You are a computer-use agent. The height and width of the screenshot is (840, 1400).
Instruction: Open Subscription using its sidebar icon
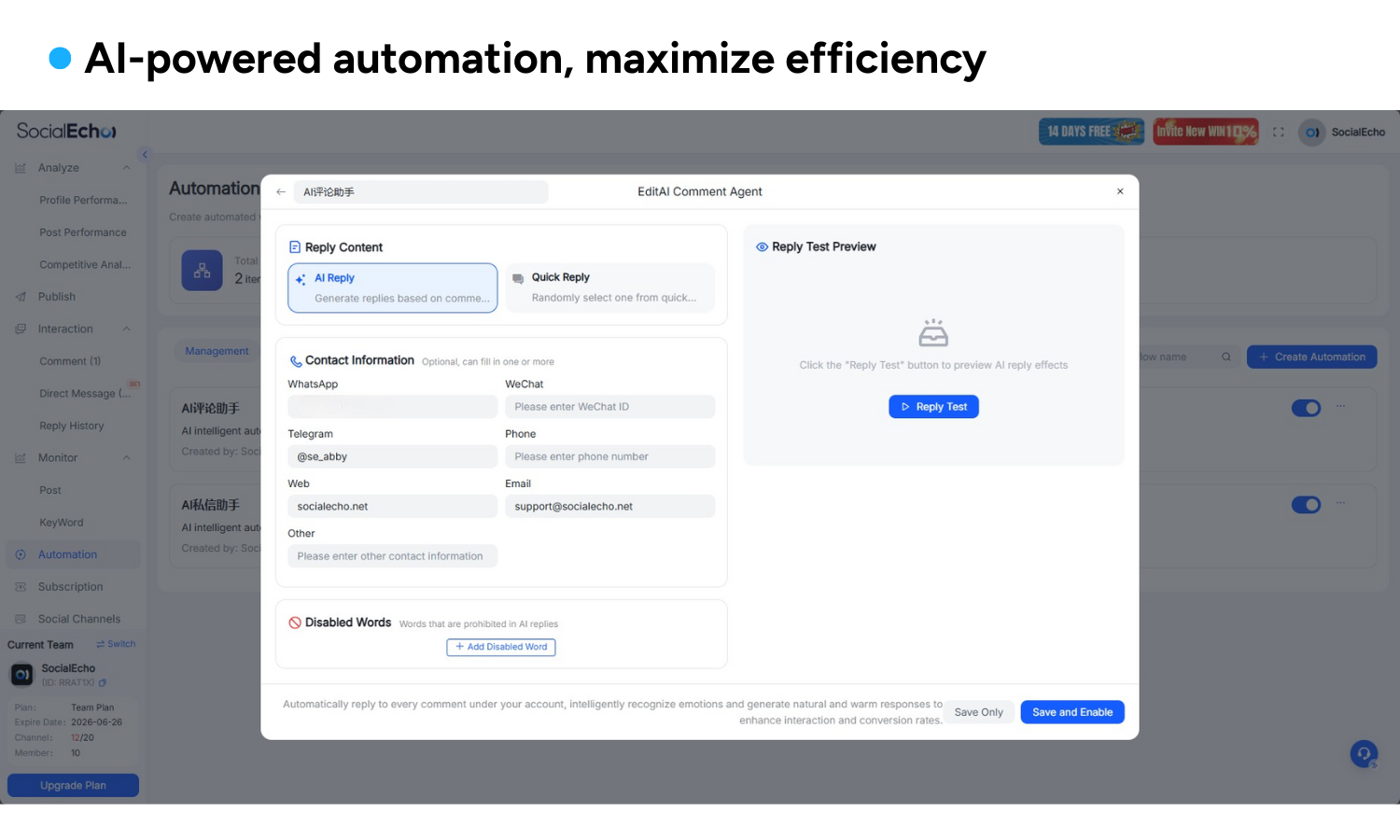point(21,586)
